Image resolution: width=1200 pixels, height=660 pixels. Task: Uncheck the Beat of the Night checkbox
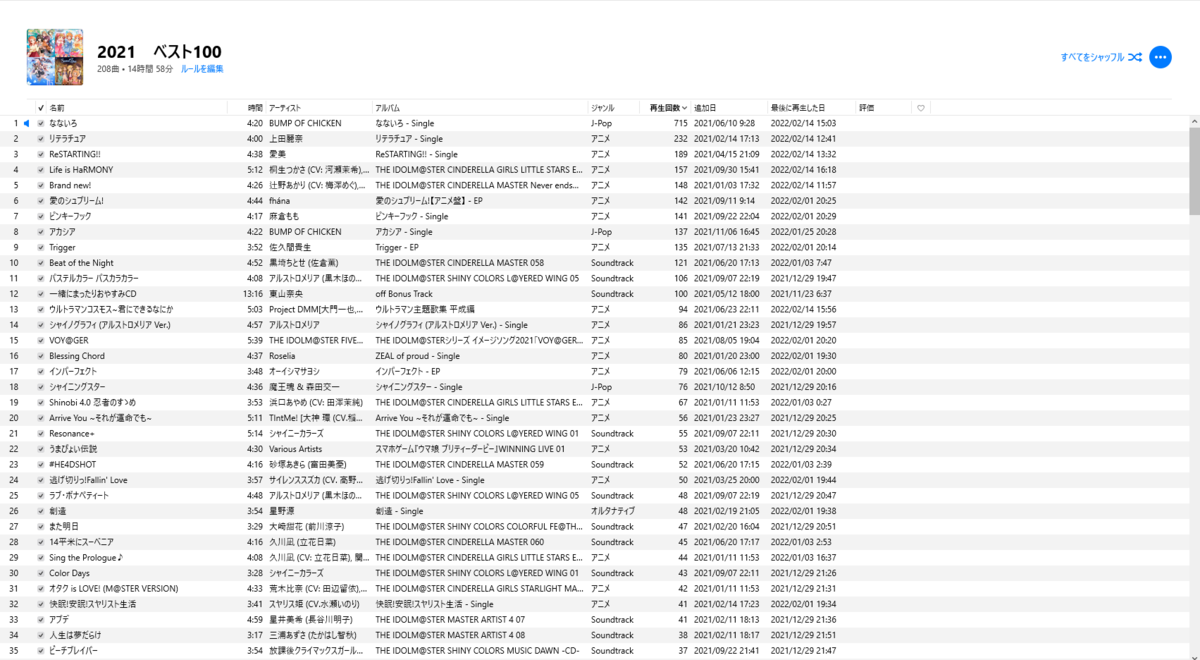coord(41,263)
